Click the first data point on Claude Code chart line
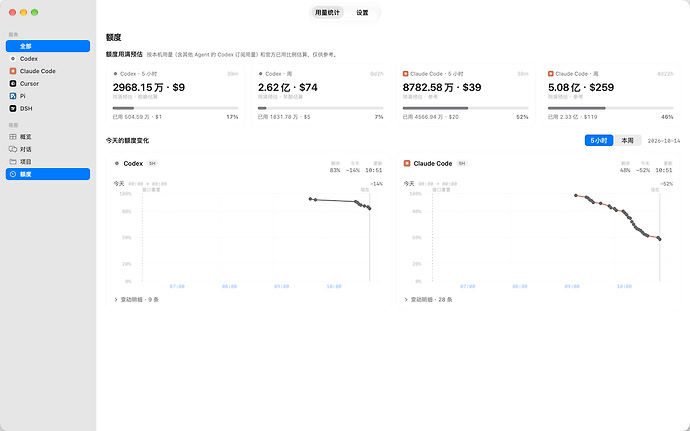690x431 pixels. pos(576,195)
